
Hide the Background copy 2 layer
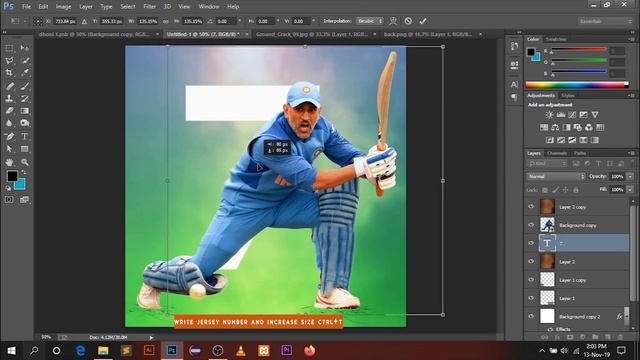tap(531, 316)
